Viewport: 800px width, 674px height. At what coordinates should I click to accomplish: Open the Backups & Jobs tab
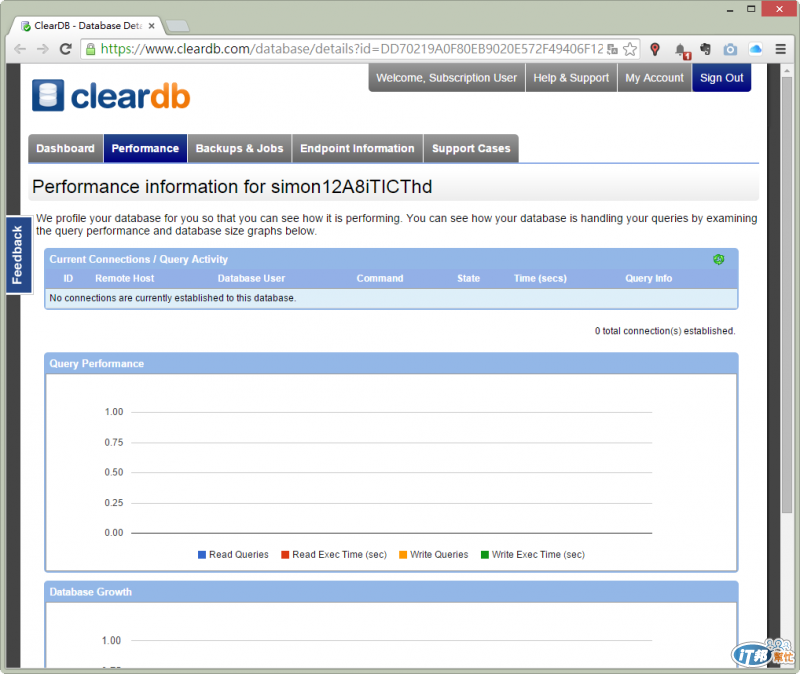[239, 148]
